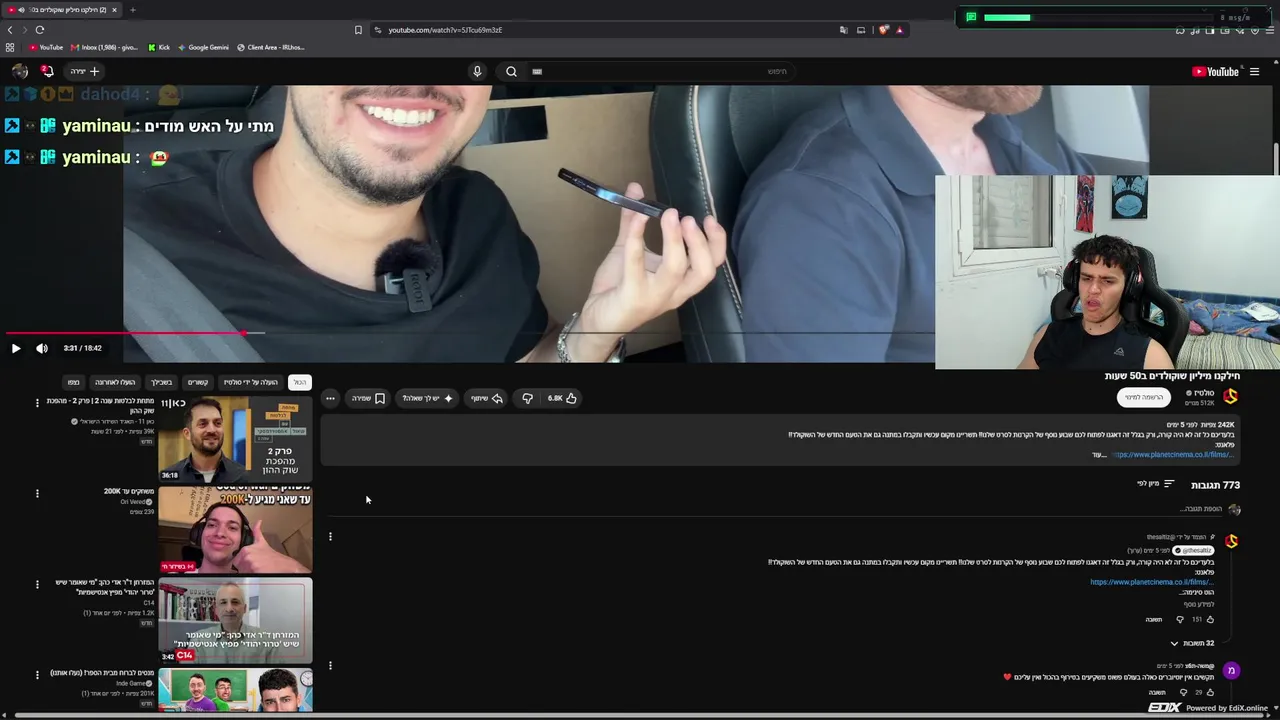This screenshot has height=720, width=1280.
Task: Select the fourth sidebar filter chip
Action: pos(162,382)
